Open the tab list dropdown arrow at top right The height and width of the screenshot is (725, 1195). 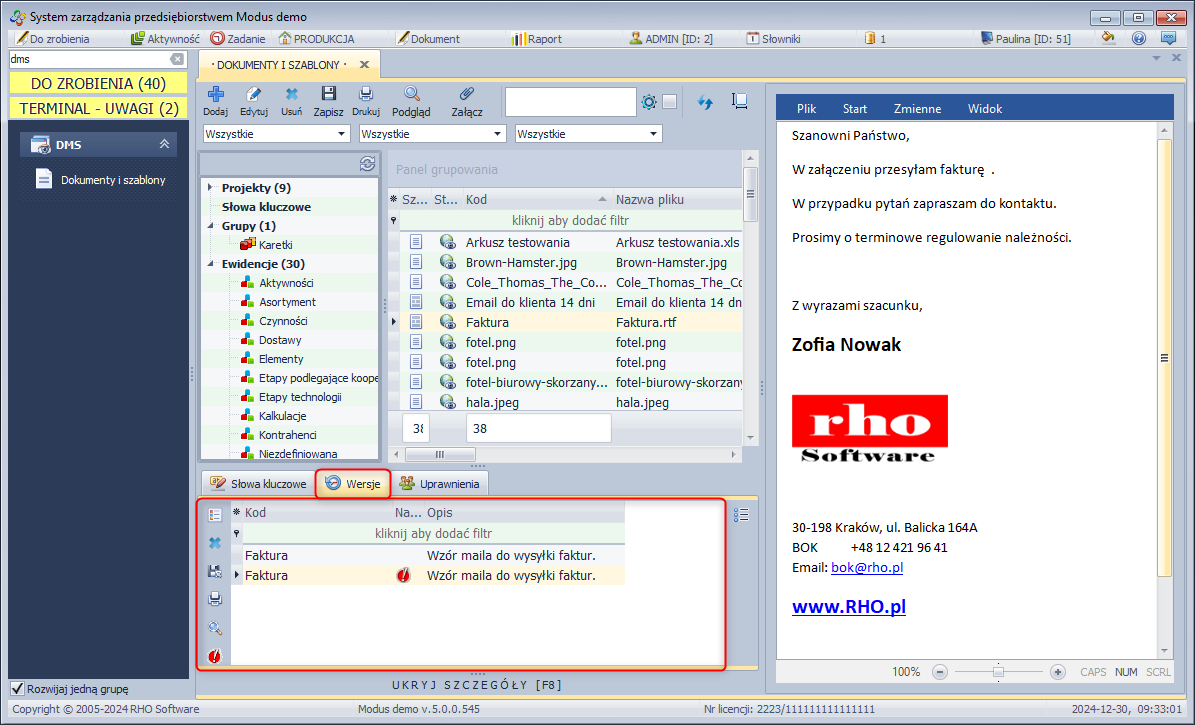click(x=1156, y=58)
